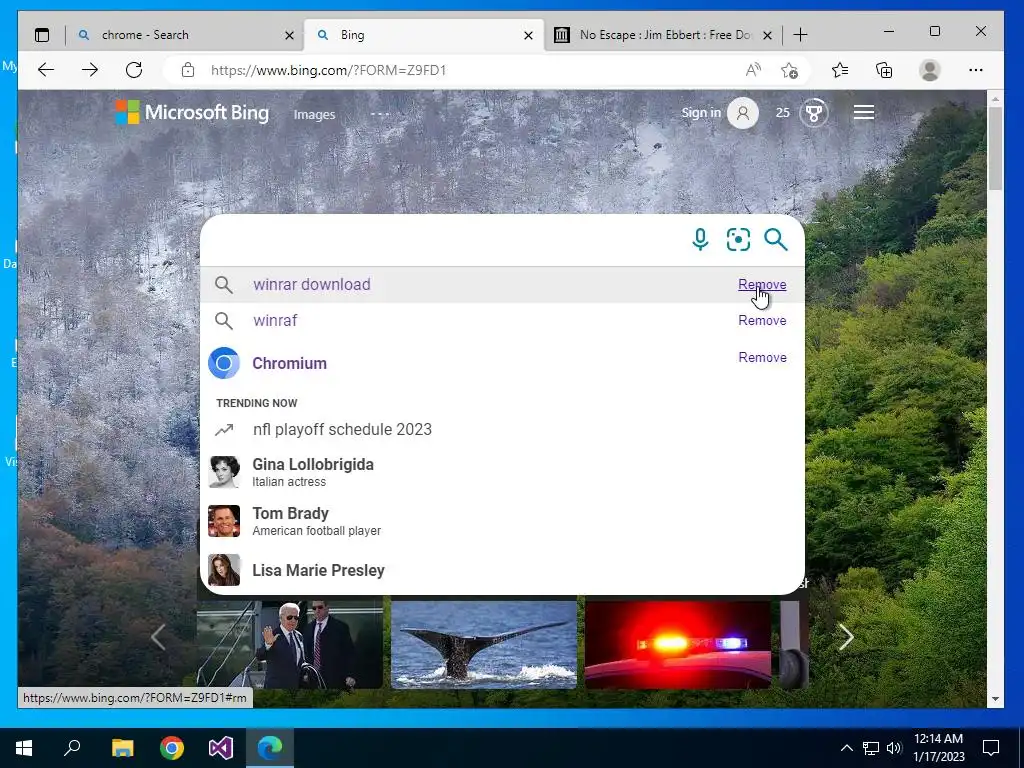Open Bing hamburger settings menu

pyautogui.click(x=863, y=112)
